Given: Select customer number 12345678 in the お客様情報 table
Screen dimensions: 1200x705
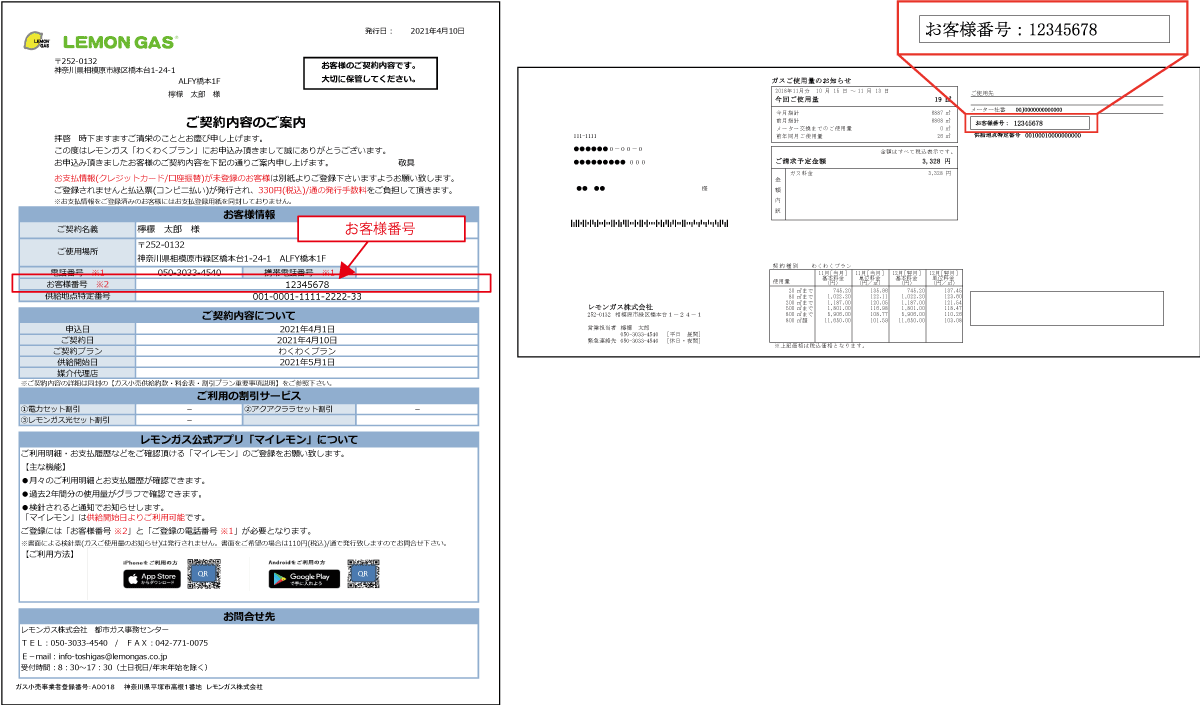Looking at the screenshot, I should (x=307, y=285).
